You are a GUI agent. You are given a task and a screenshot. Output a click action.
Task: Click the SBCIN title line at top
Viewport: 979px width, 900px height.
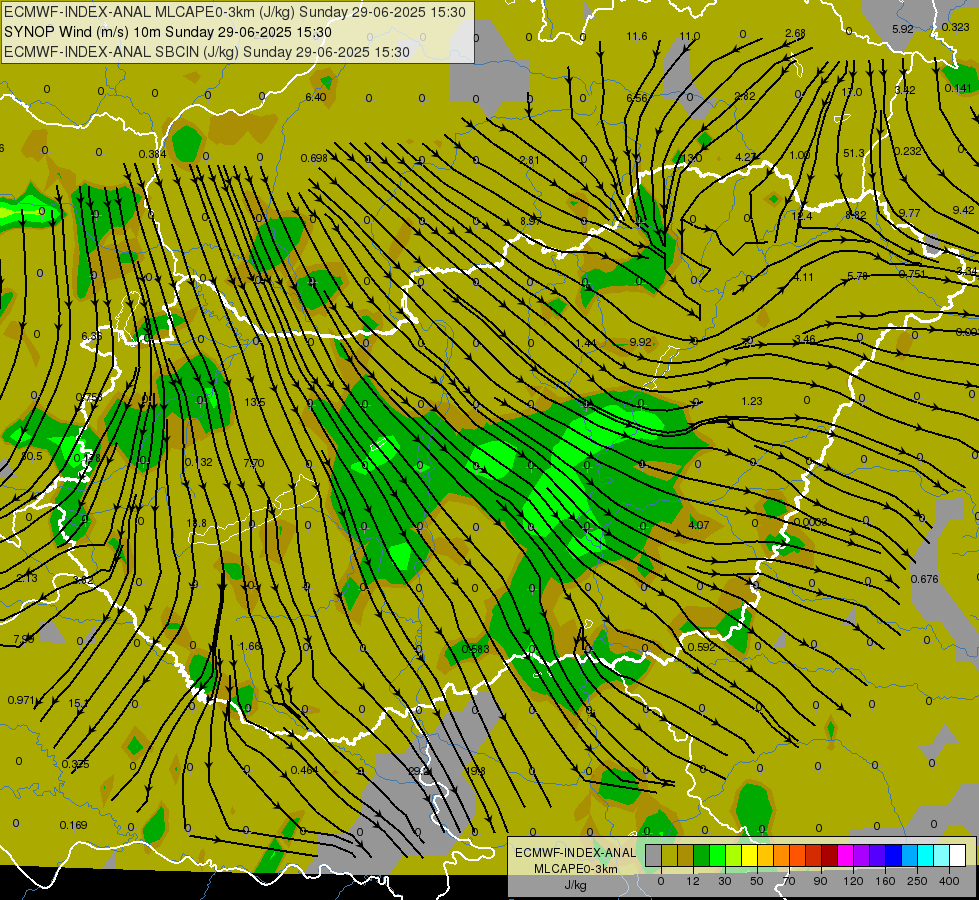(x=207, y=52)
